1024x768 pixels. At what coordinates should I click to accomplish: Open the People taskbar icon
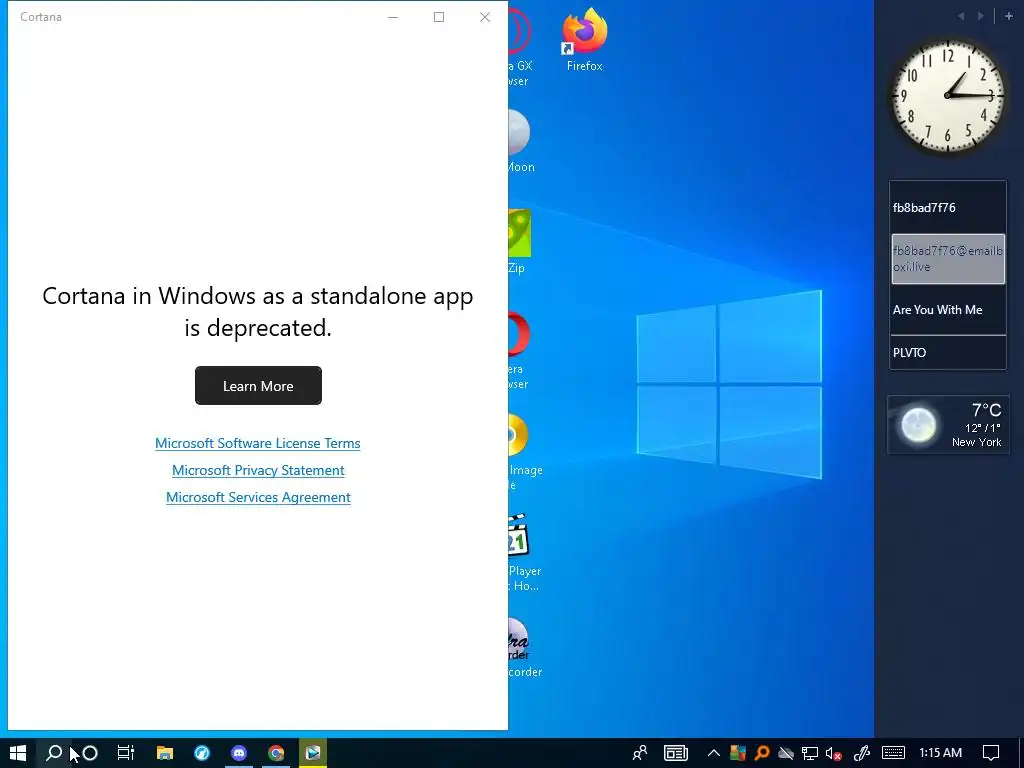coord(640,753)
